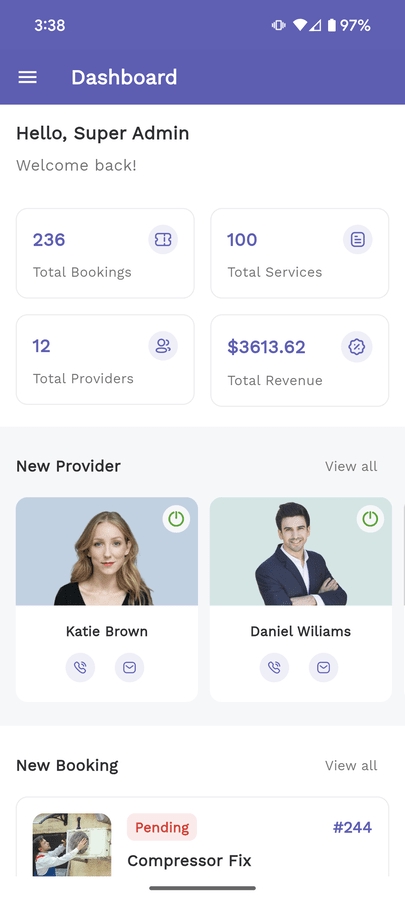Open the Total Providers card
The image size is (405, 900).
pyautogui.click(x=105, y=359)
